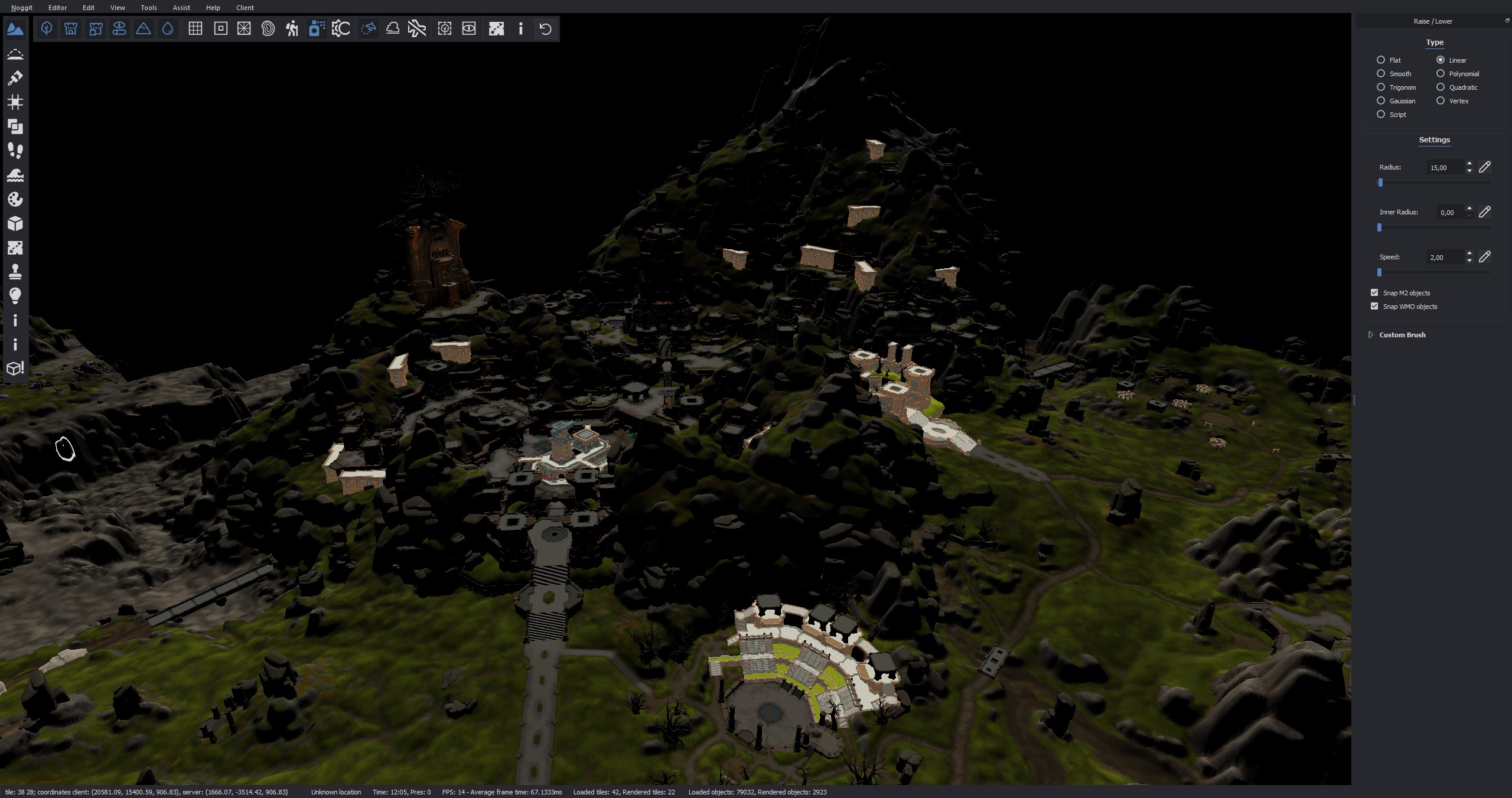Select the stamp tool in sidebar

(15, 272)
